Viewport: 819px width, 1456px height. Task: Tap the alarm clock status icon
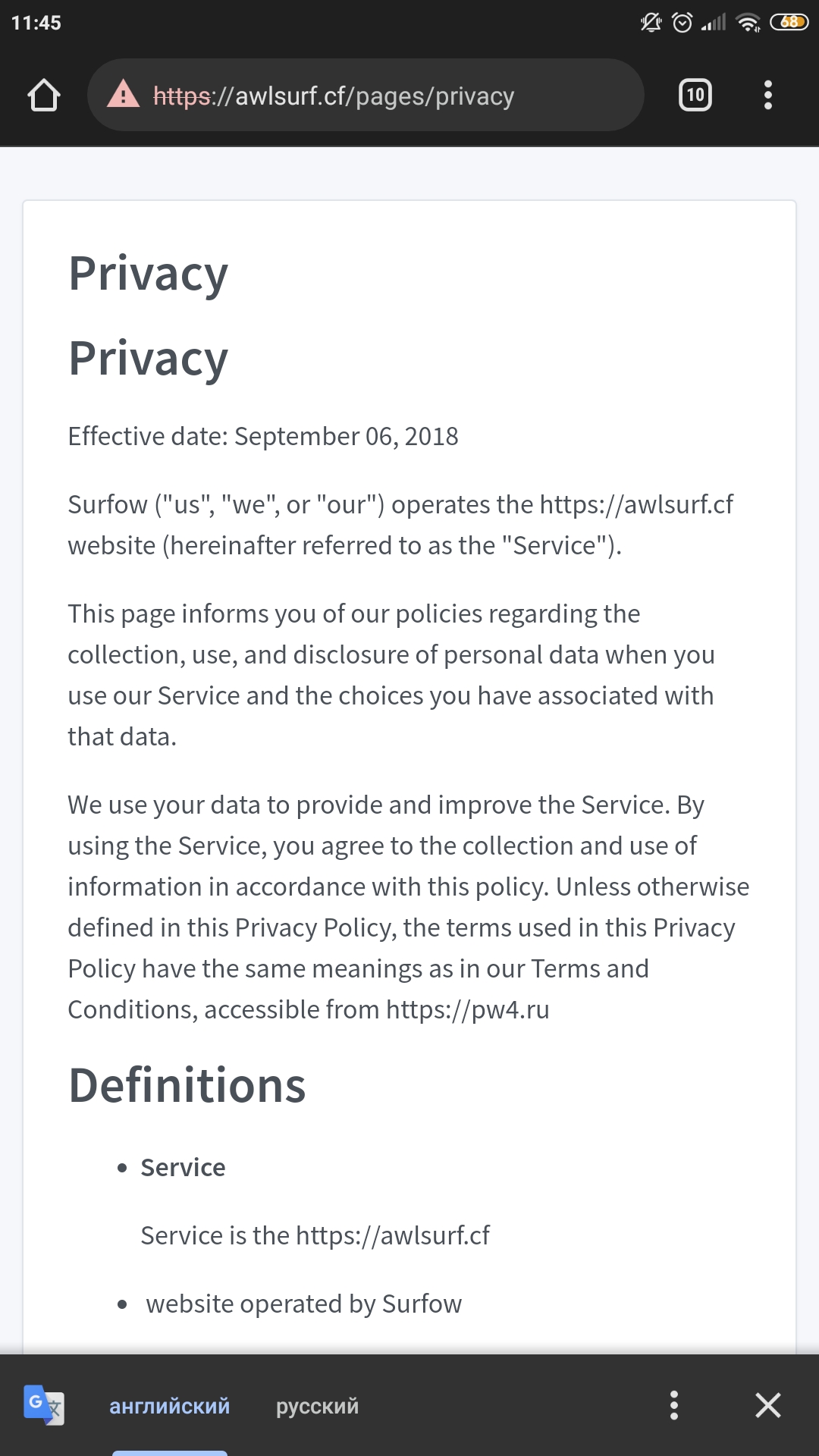point(682,23)
